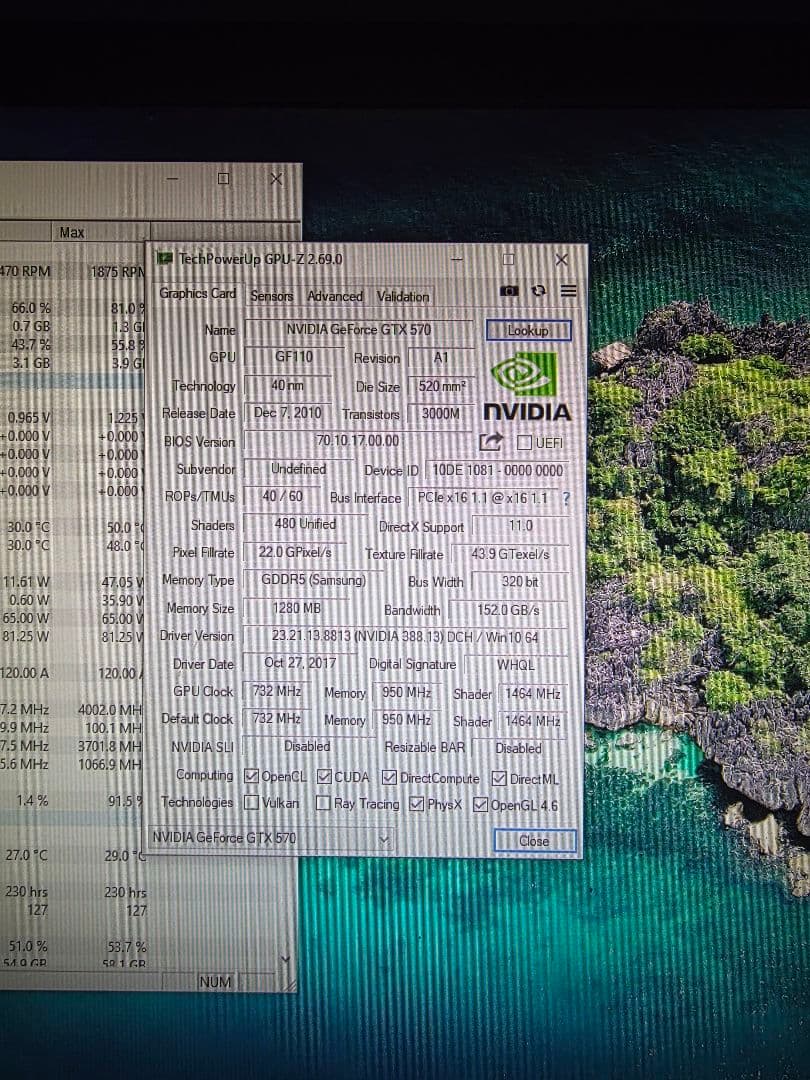Click the BIOS export share icon

click(x=490, y=442)
